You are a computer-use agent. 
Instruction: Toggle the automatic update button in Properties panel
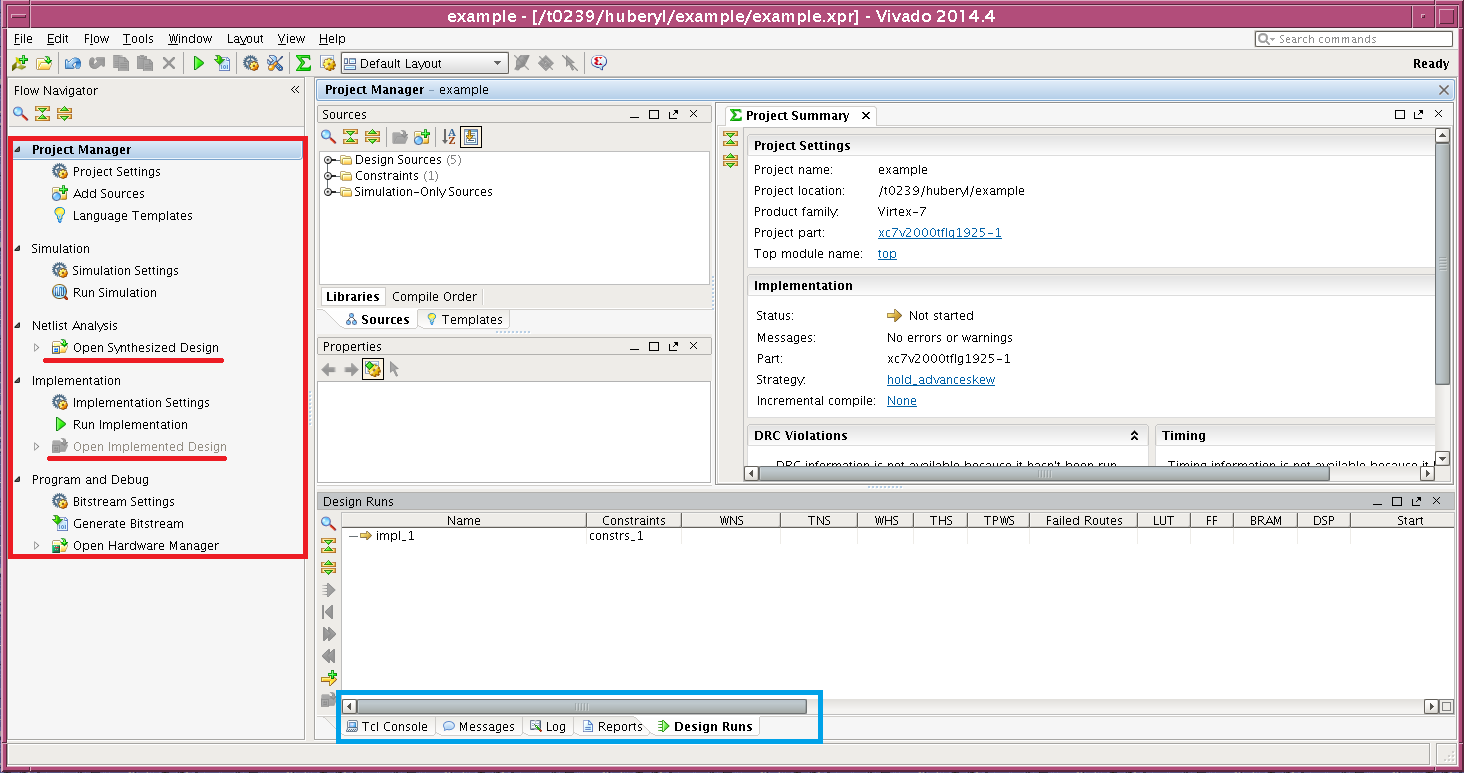pyautogui.click(x=372, y=369)
